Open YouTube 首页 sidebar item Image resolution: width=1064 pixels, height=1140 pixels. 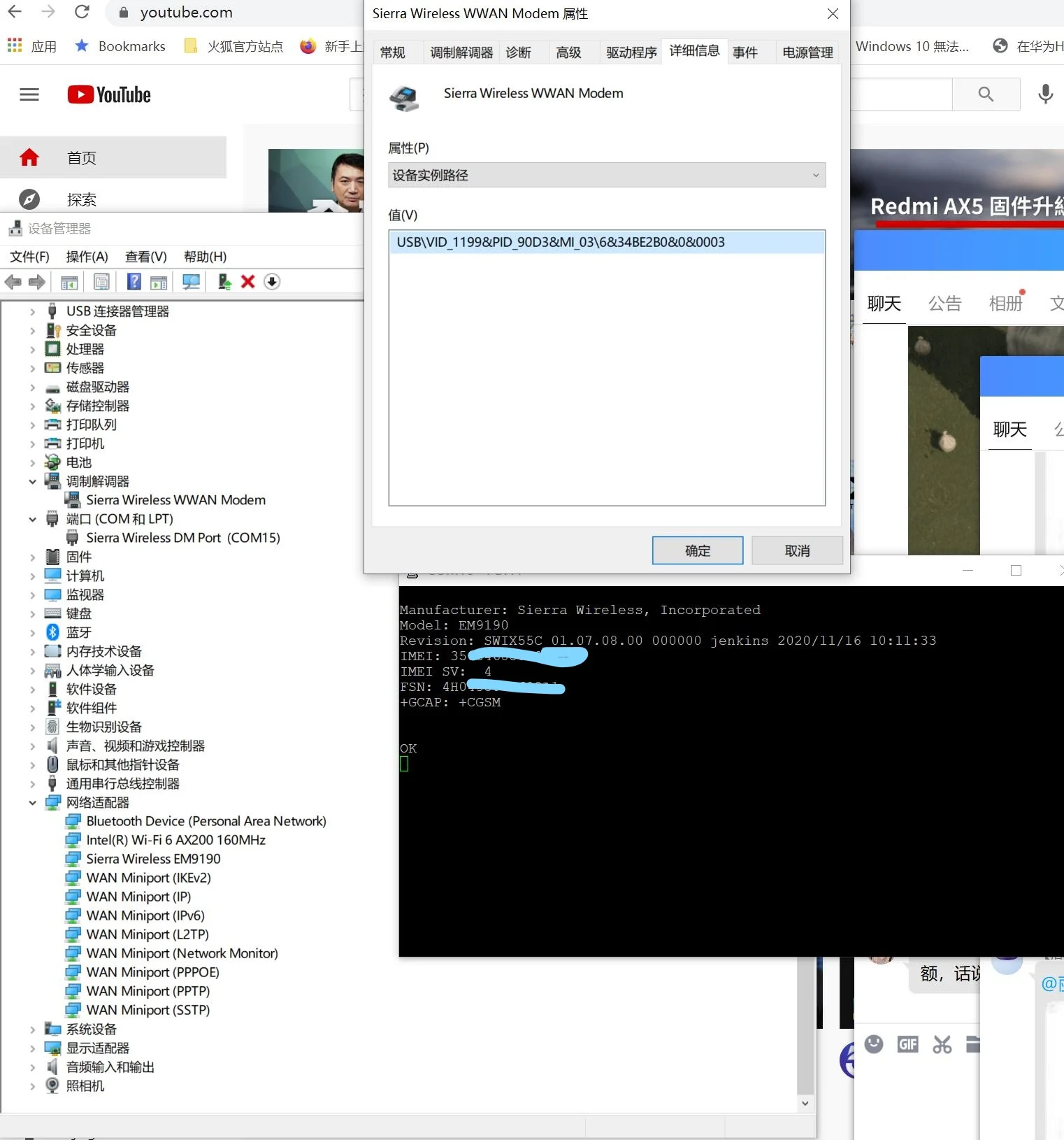pyautogui.click(x=113, y=157)
